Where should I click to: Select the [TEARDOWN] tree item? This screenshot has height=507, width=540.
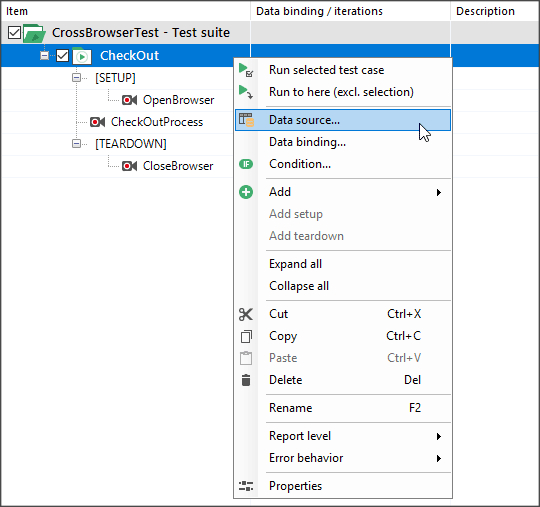pyautogui.click(x=131, y=144)
